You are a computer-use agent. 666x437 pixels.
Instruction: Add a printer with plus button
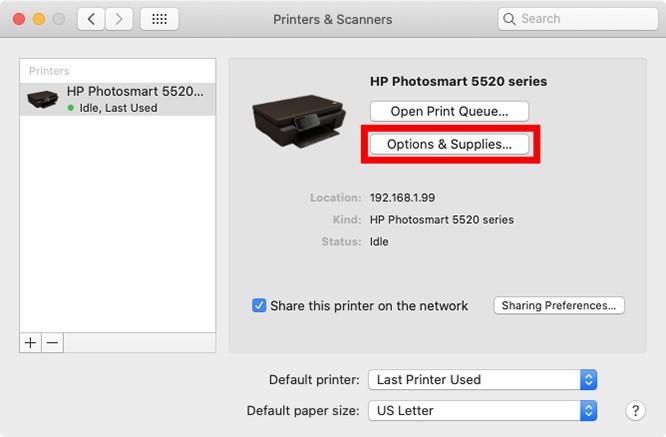31,342
